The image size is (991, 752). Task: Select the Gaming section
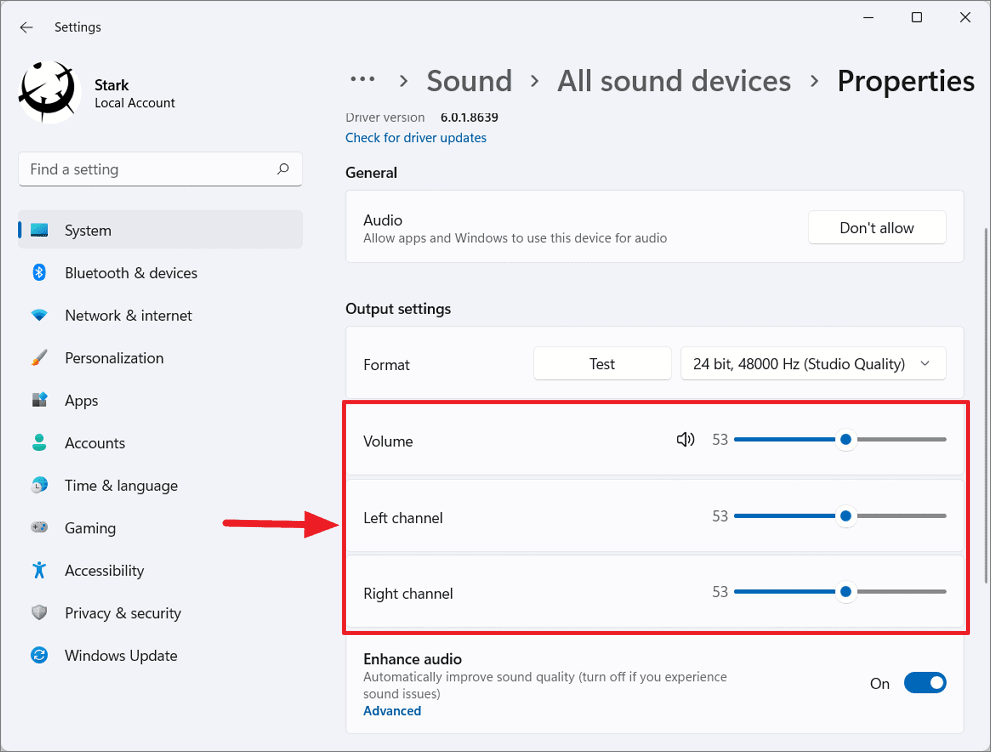[88, 527]
